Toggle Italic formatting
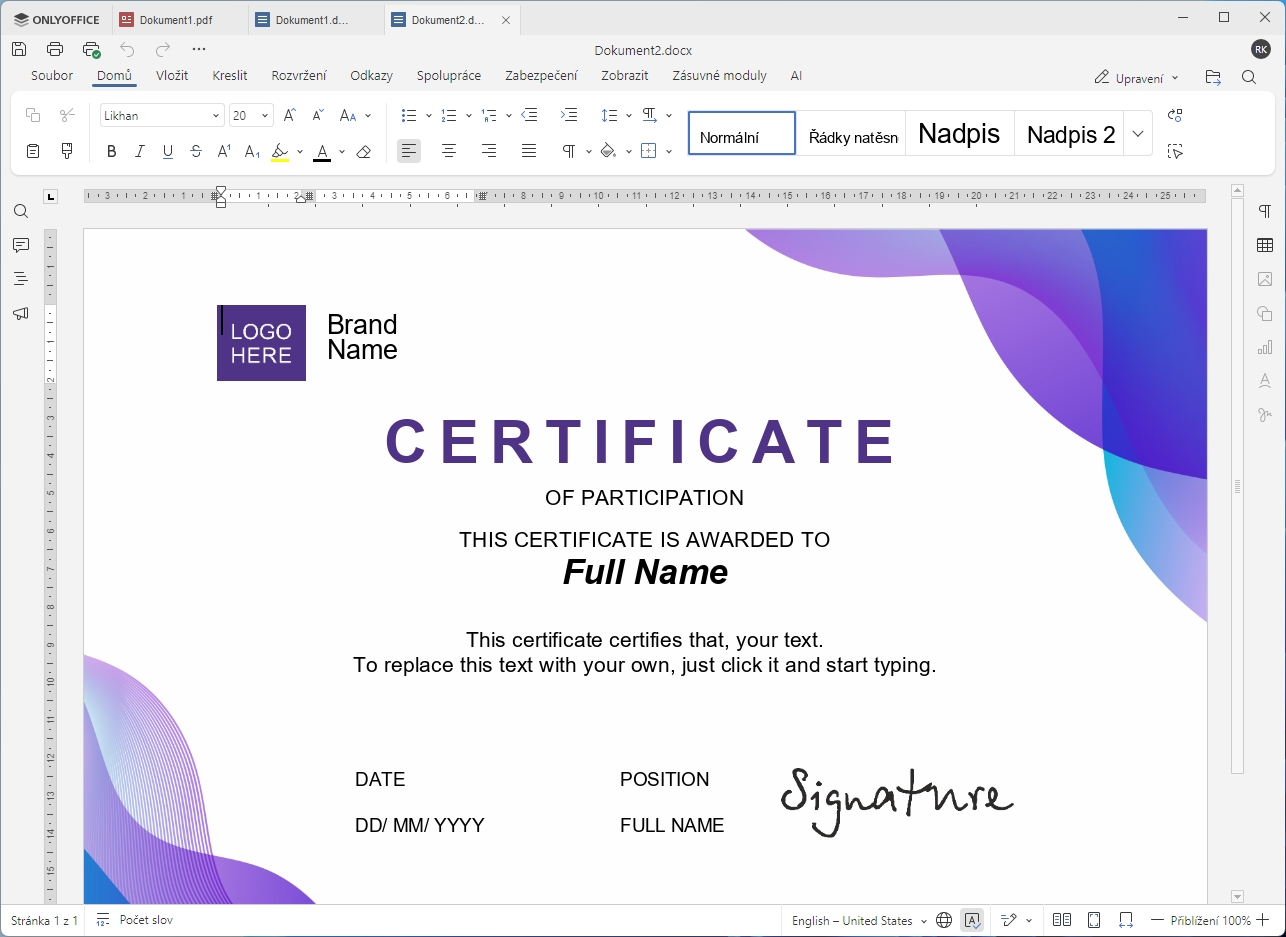 tap(140, 152)
